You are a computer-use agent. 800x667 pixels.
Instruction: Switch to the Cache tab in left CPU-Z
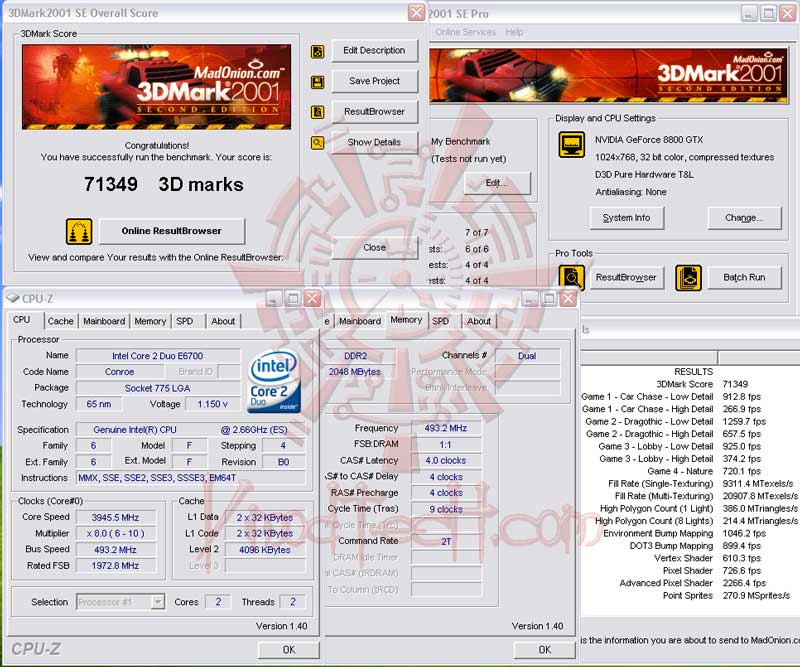[x=61, y=322]
